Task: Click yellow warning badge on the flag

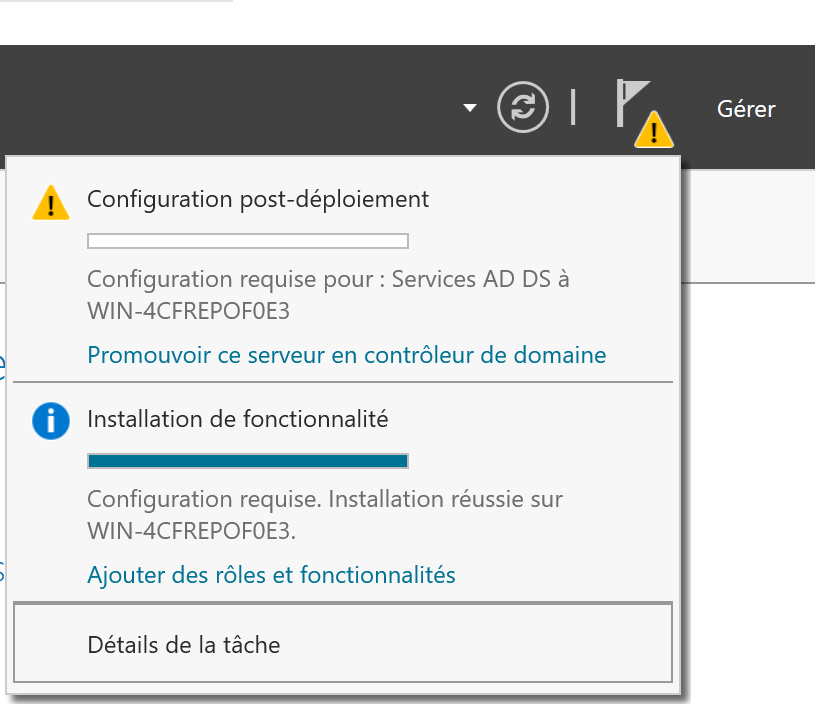Action: coord(654,129)
